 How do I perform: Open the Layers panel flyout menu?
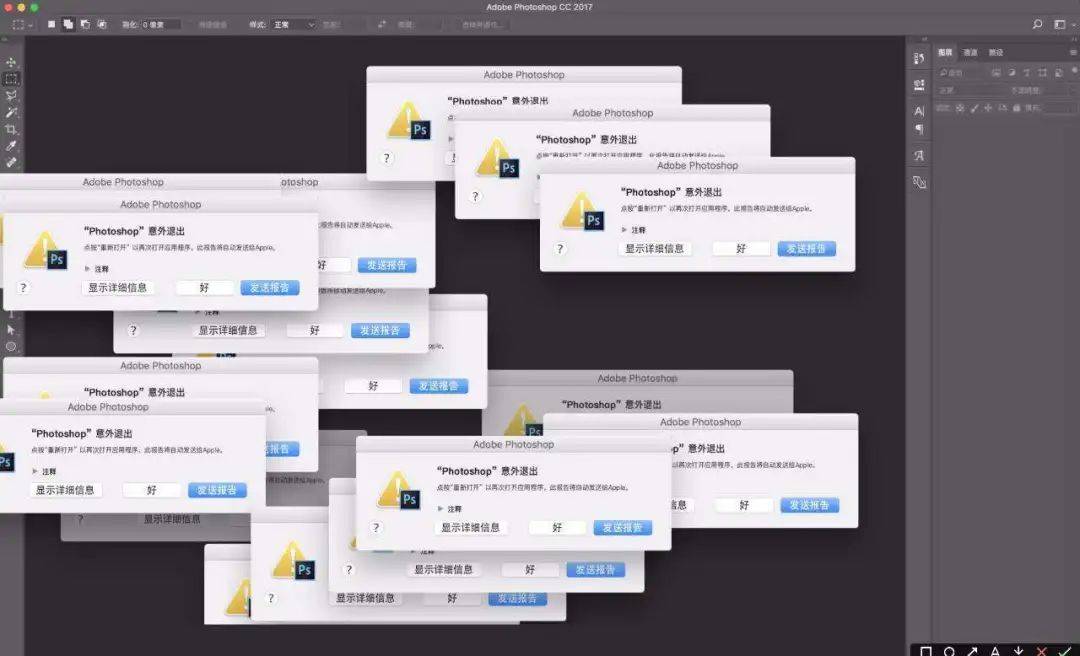(1072, 52)
